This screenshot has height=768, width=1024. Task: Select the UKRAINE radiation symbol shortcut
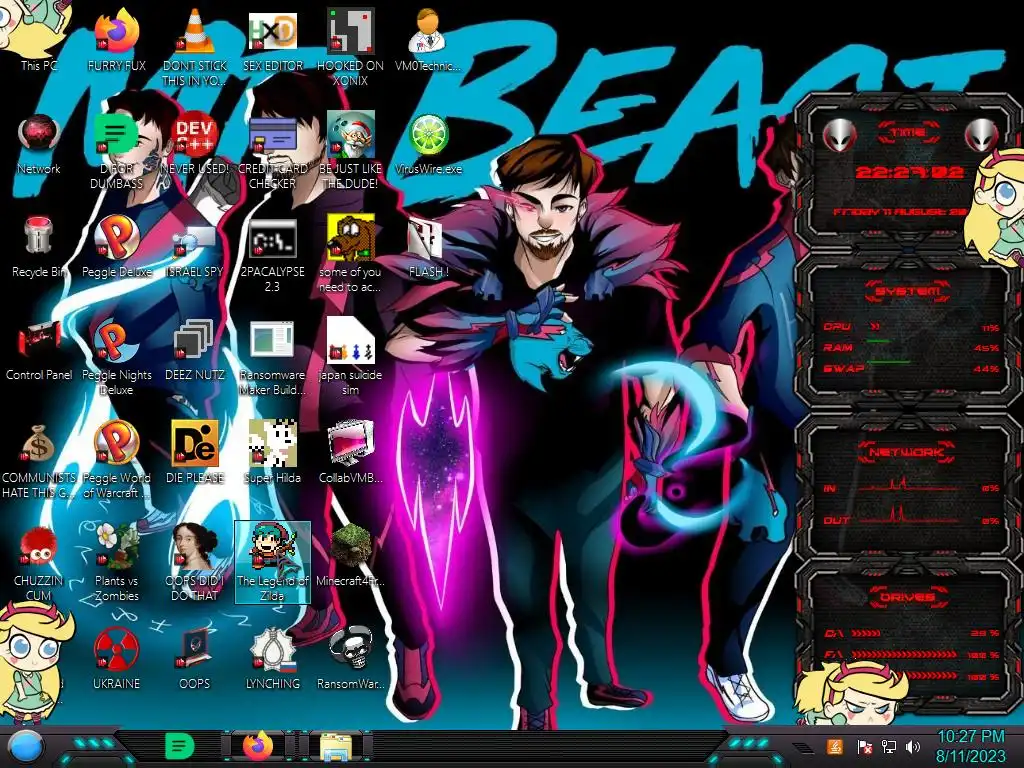pos(116,660)
